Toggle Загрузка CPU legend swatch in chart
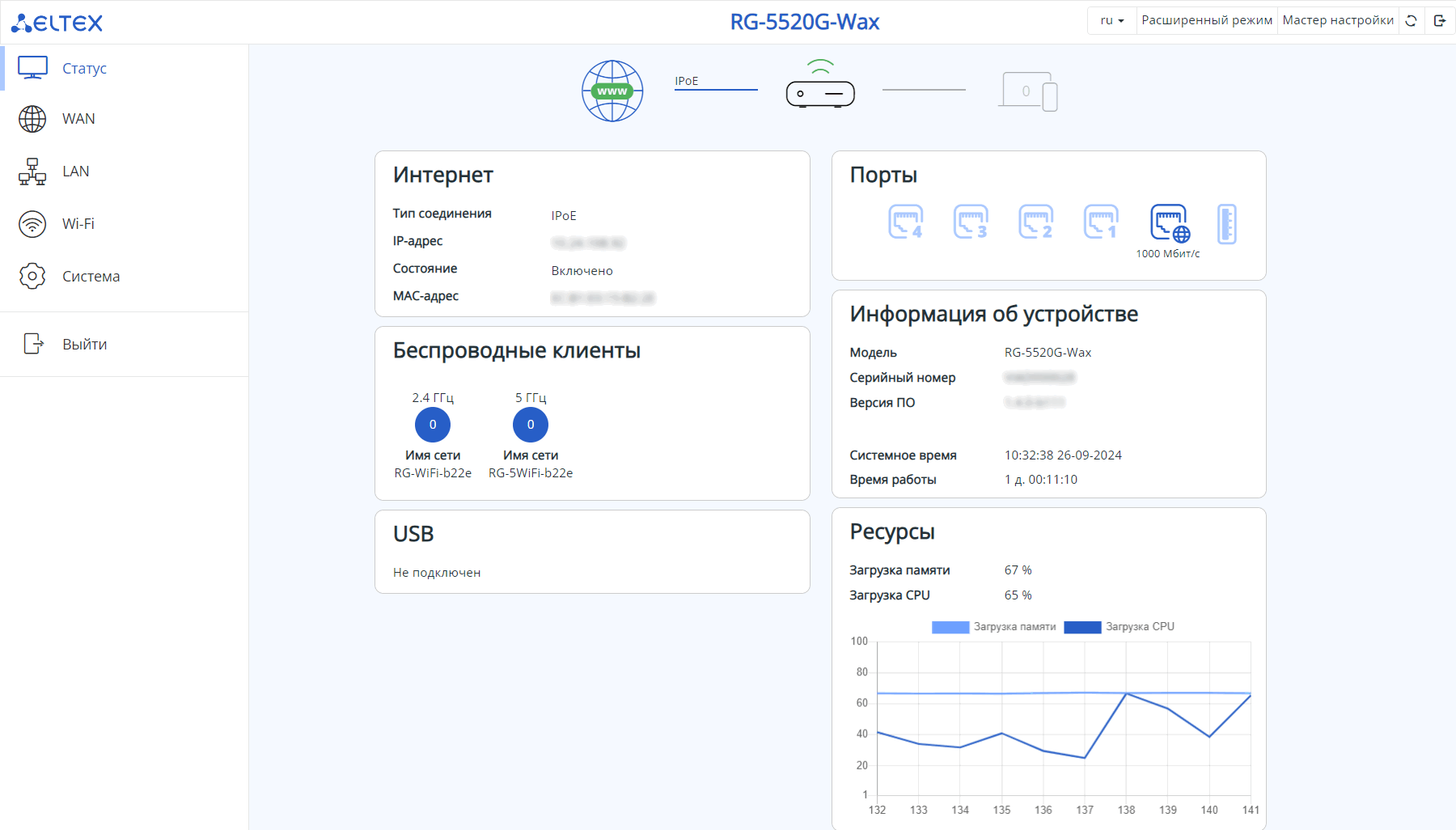 pyautogui.click(x=1082, y=627)
